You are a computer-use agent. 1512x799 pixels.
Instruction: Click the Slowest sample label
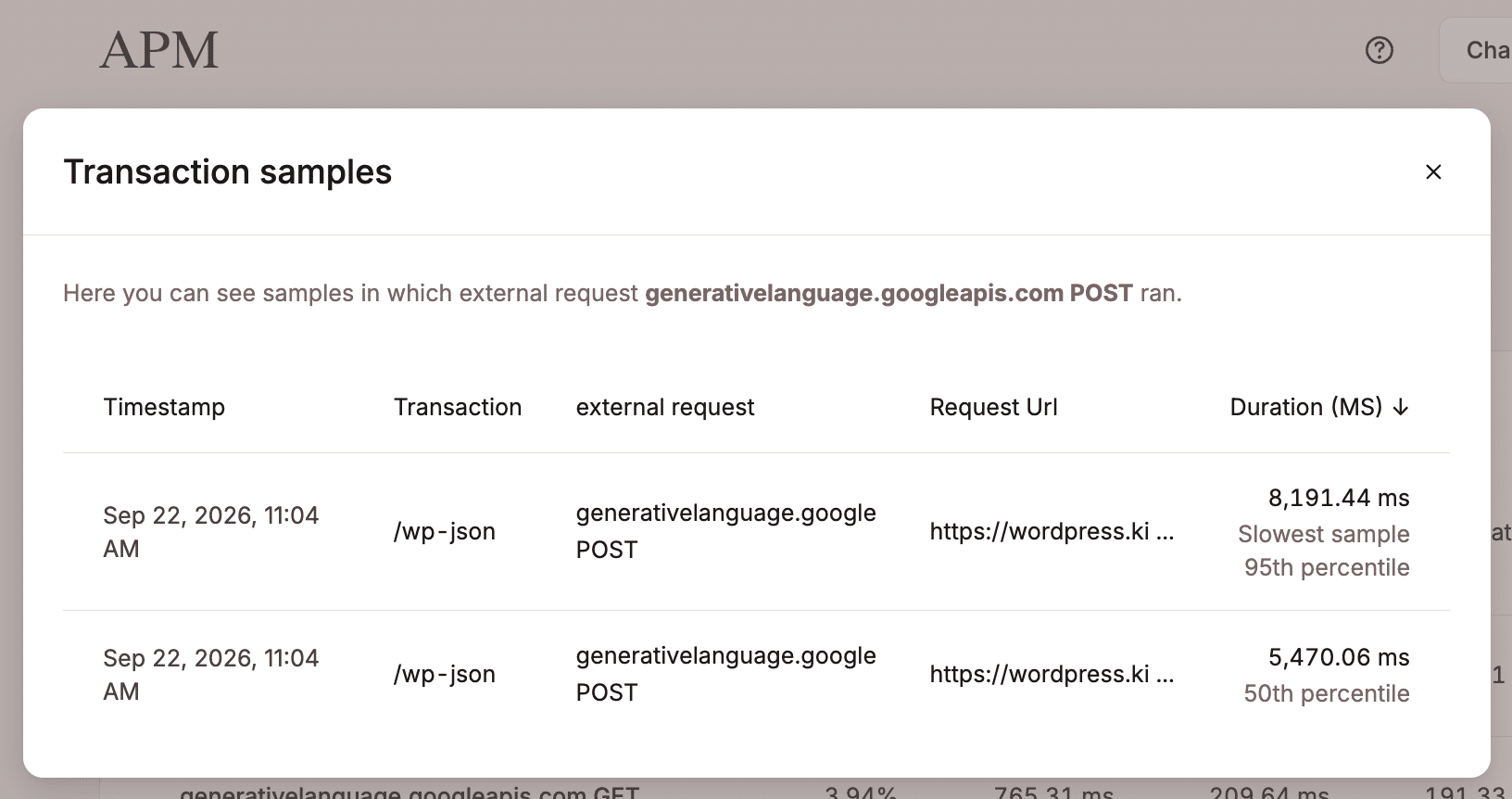pos(1324,534)
